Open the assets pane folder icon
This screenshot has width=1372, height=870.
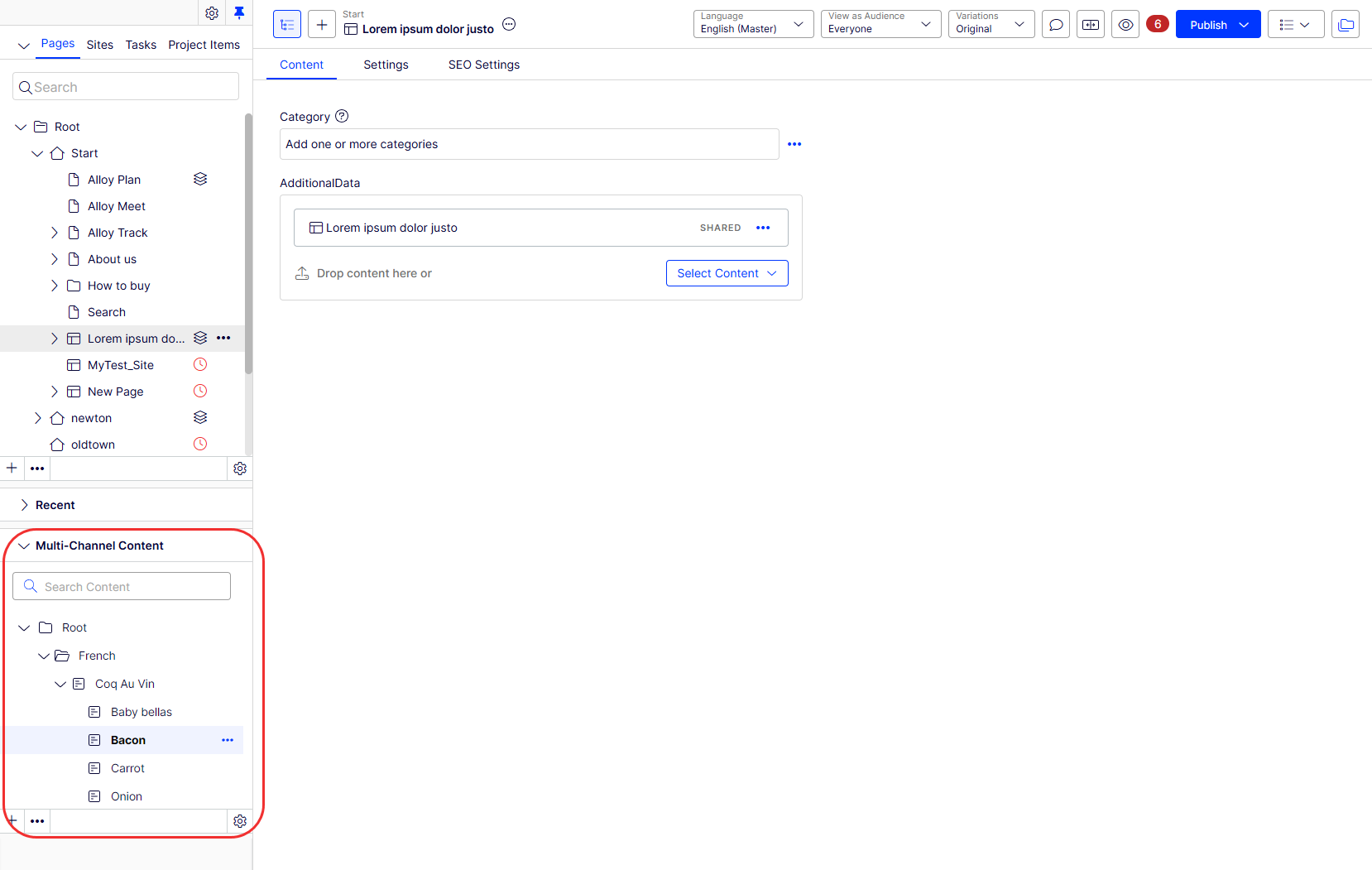click(x=1346, y=25)
